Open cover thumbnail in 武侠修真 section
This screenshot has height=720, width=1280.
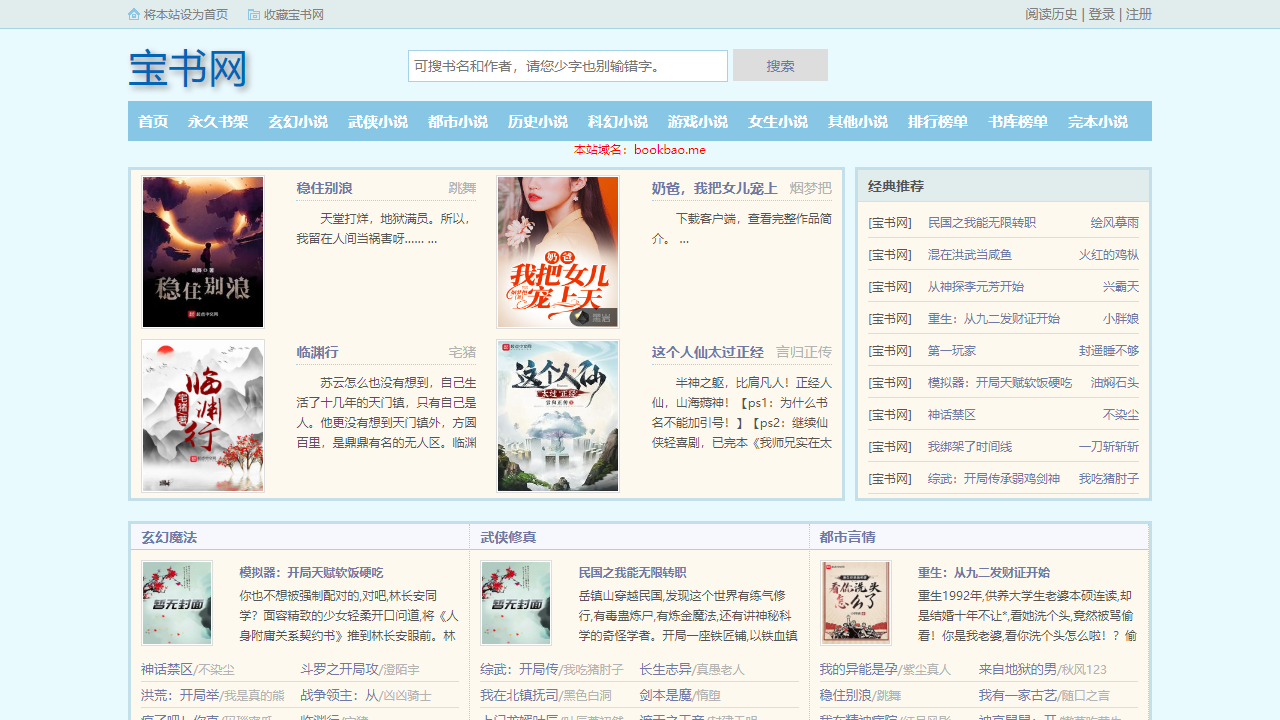click(516, 602)
